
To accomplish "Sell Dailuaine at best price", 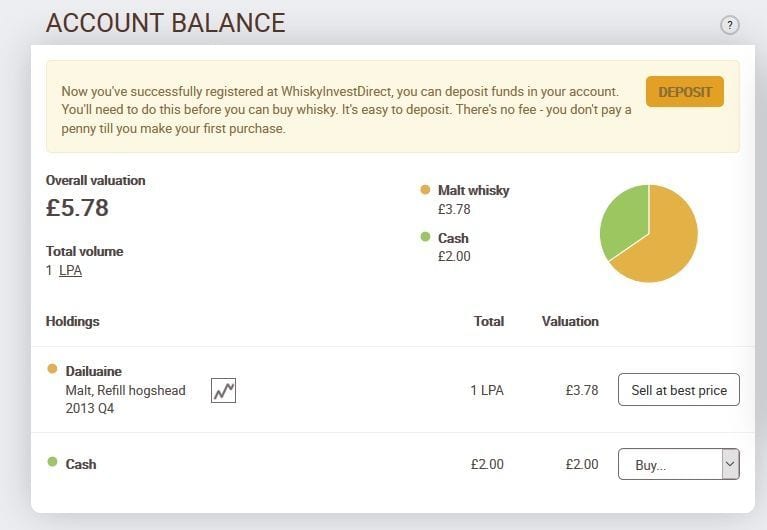I will (x=678, y=390).
